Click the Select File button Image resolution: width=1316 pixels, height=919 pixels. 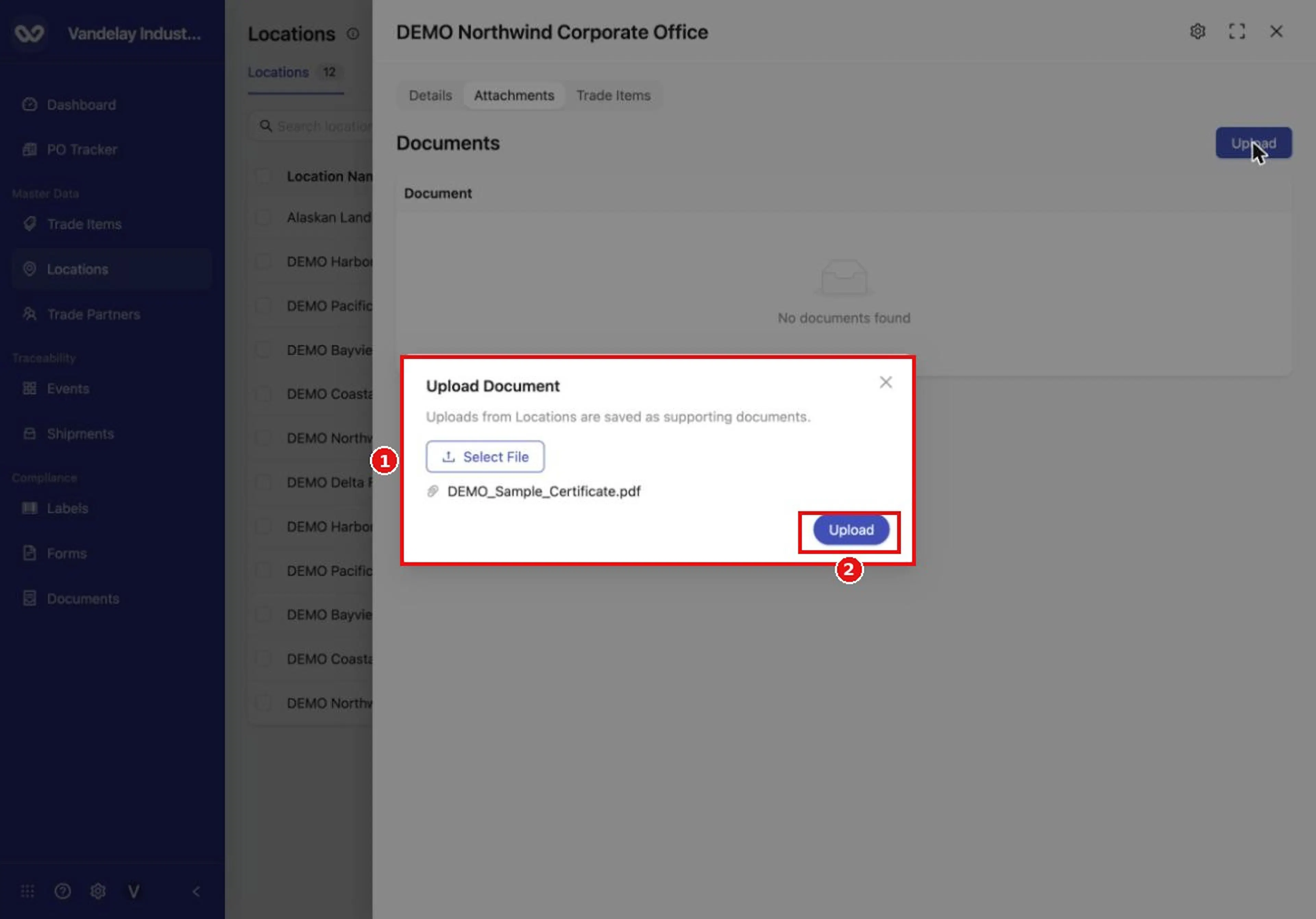[x=485, y=457]
